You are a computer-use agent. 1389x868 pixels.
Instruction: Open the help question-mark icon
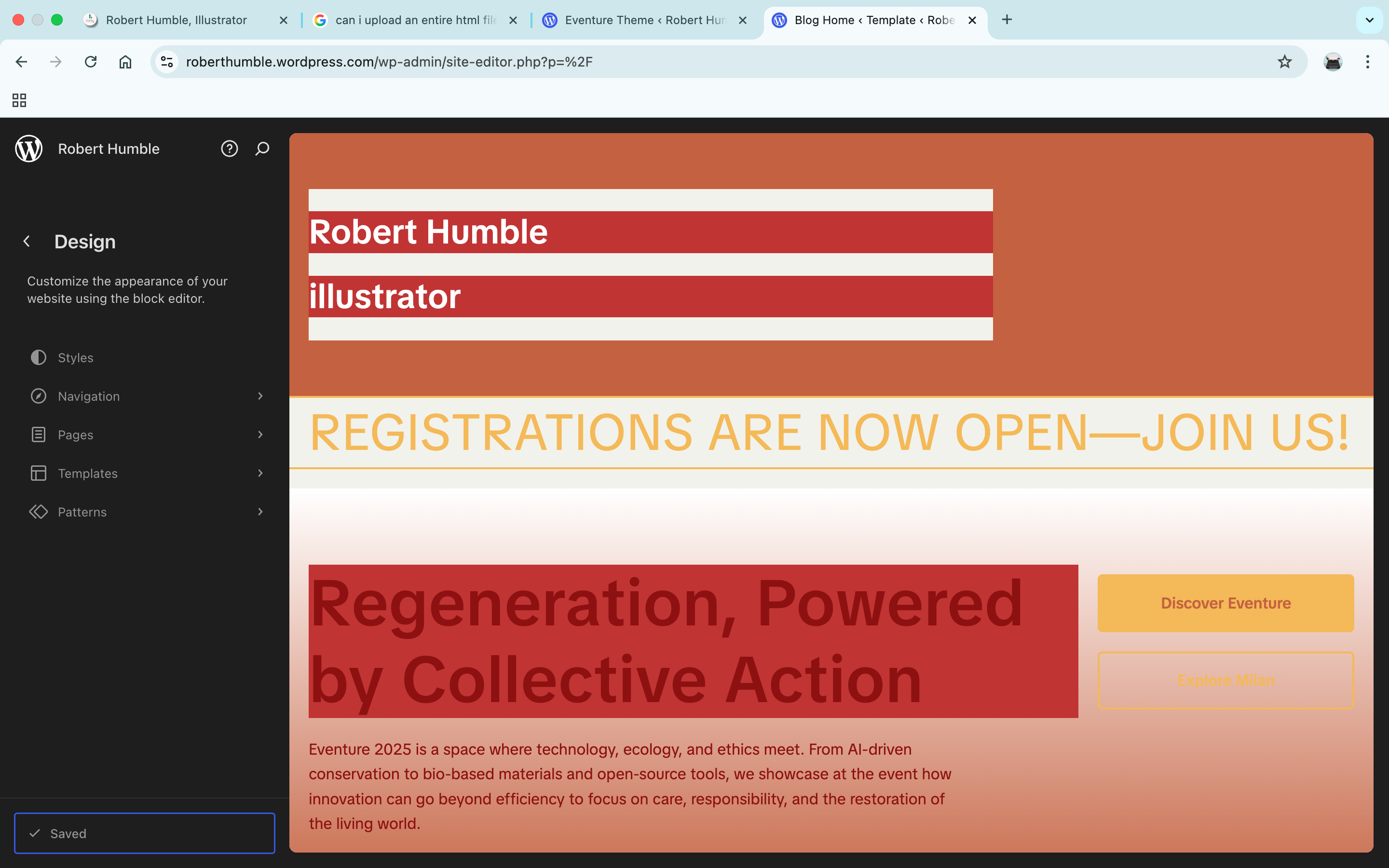click(230, 149)
